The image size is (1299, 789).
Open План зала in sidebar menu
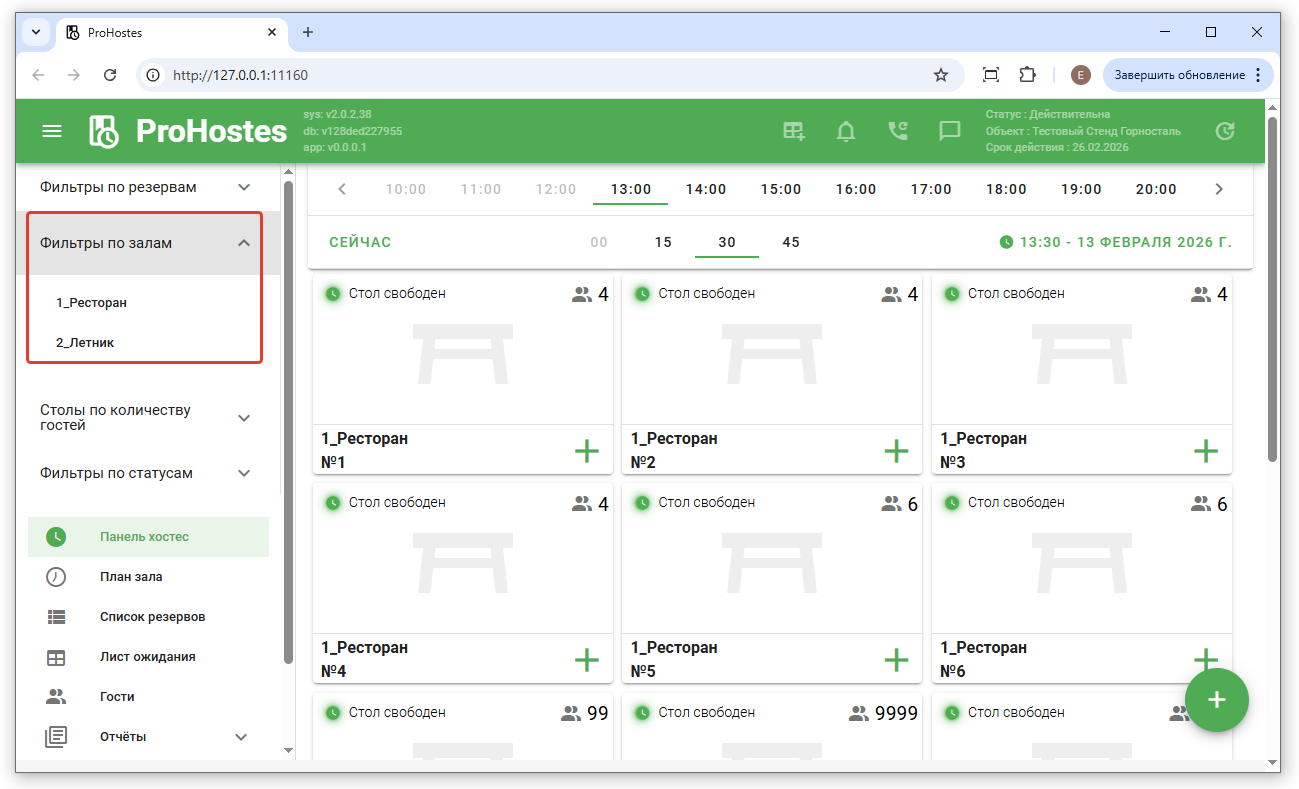[131, 577]
